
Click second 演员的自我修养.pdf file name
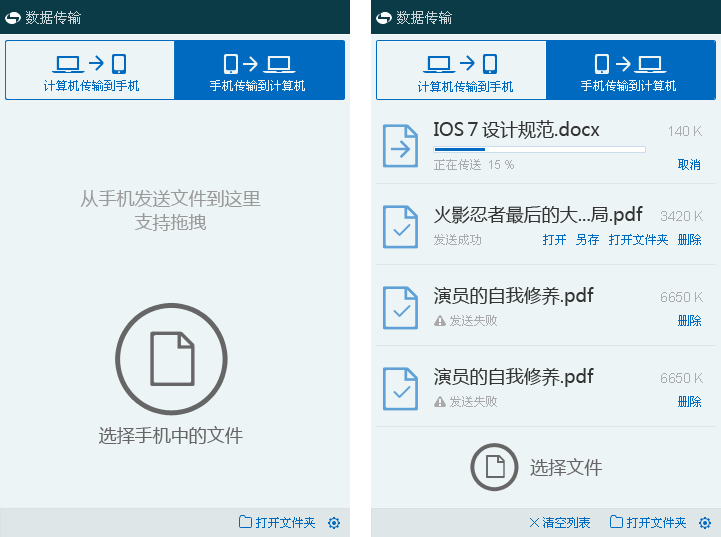(x=513, y=377)
